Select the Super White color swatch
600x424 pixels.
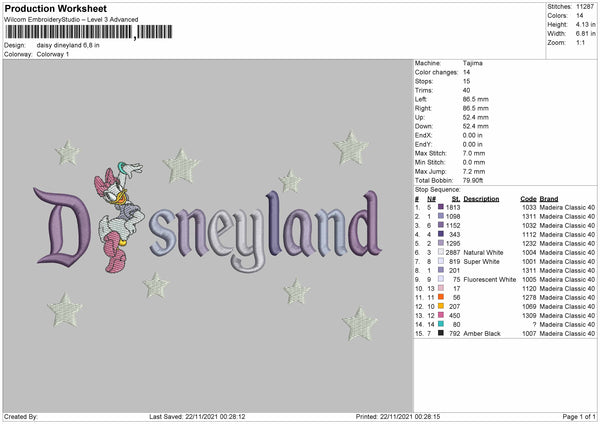click(441, 261)
